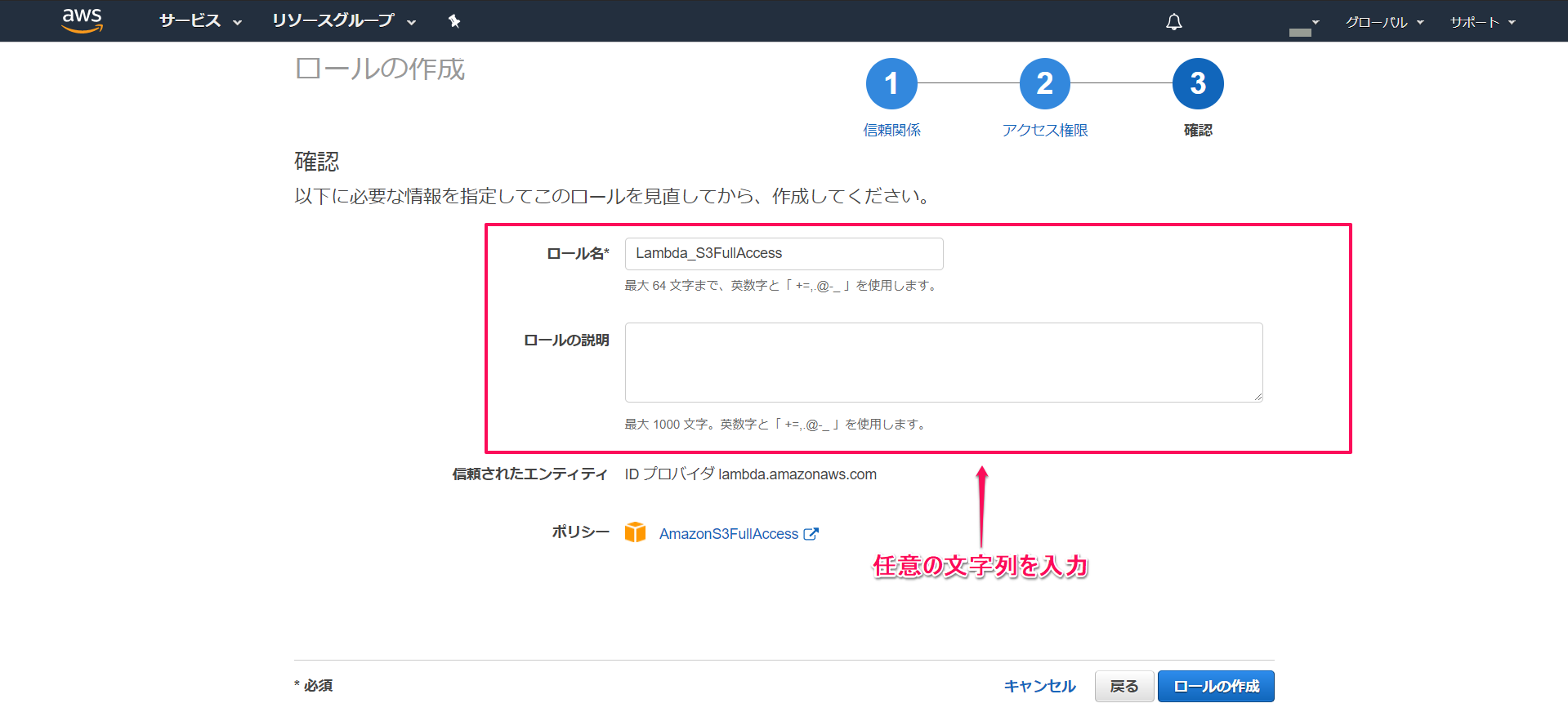The width and height of the screenshot is (1568, 721).
Task: Focus the ロール名 input field
Action: pyautogui.click(x=784, y=254)
